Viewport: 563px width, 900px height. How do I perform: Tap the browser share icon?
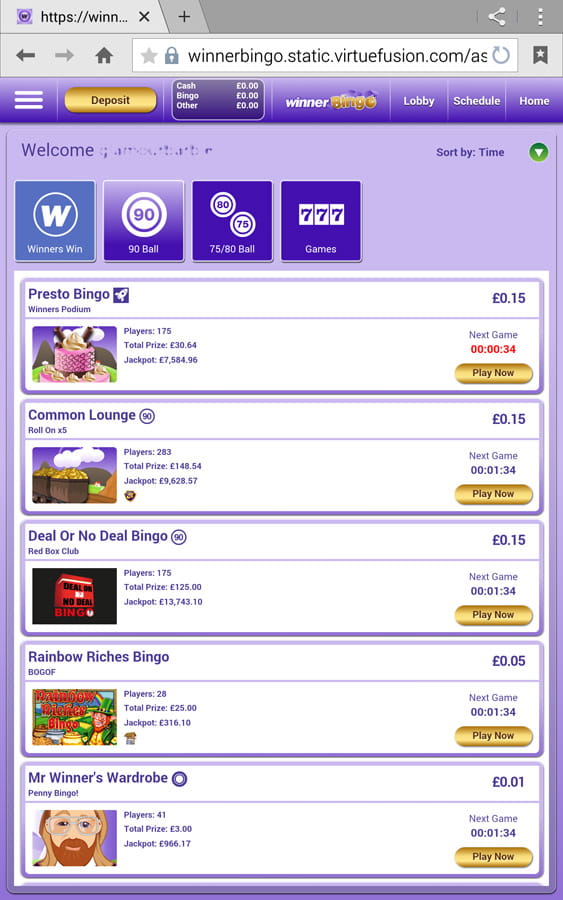pos(497,17)
